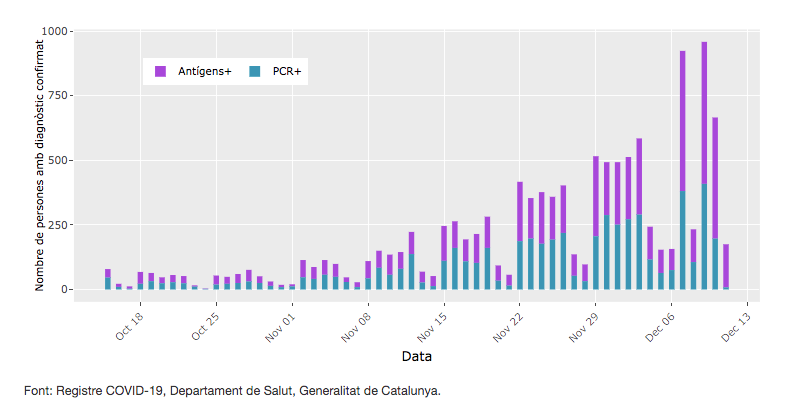This screenshot has width=799, height=405.
Task: Toggle the Antígens+ series via legend label
Action: tap(204, 71)
